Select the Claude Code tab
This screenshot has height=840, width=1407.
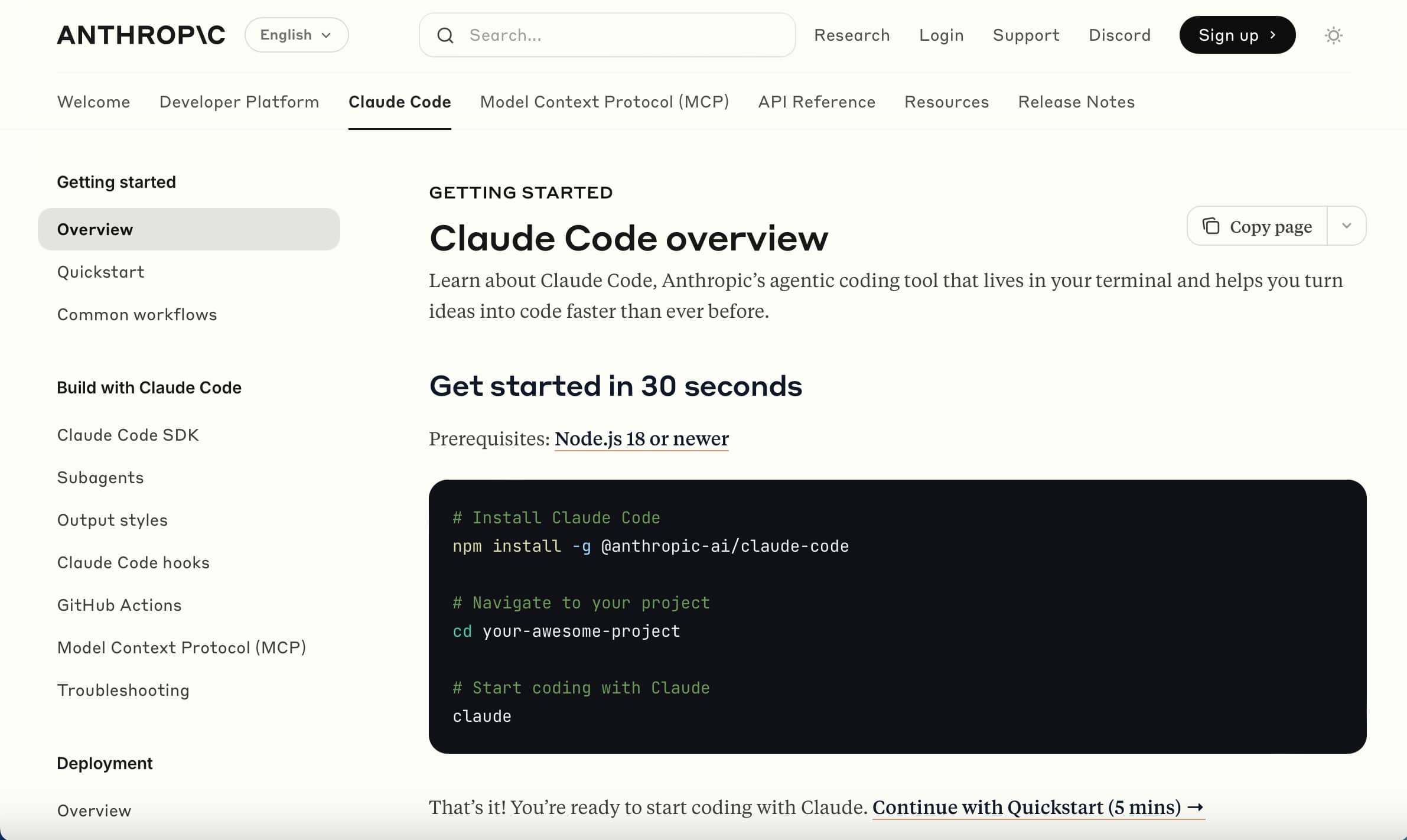tap(400, 102)
